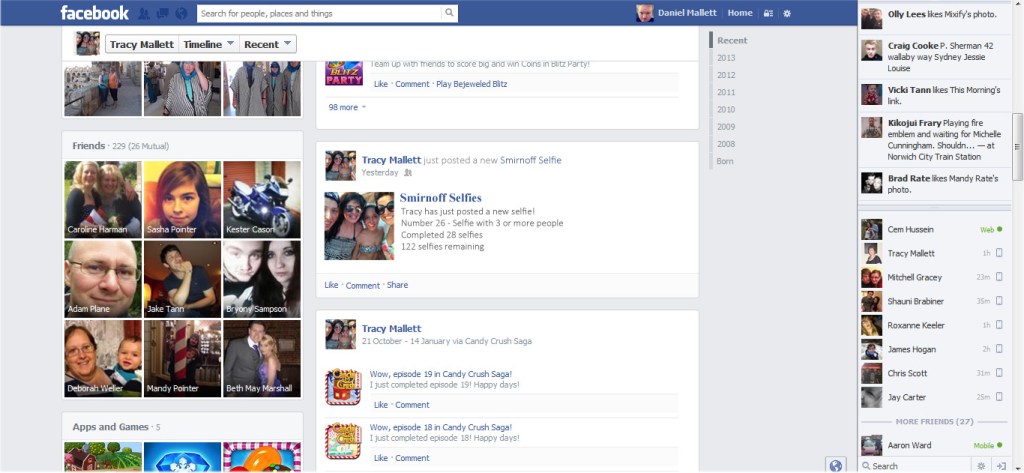Open privacy shortcuts lock icon
This screenshot has height=473, width=1024.
click(x=768, y=13)
